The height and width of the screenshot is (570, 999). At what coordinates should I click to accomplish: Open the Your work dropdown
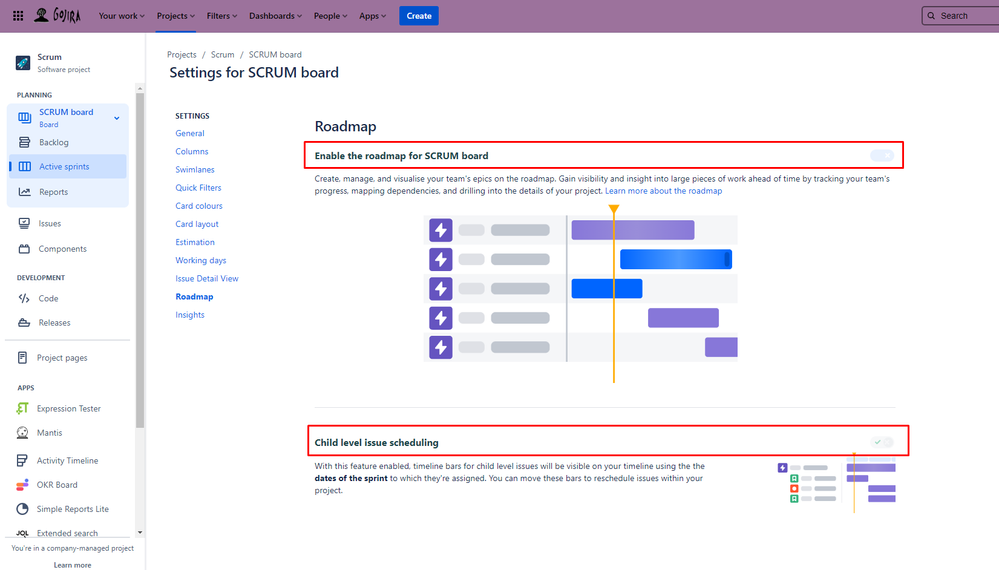121,16
